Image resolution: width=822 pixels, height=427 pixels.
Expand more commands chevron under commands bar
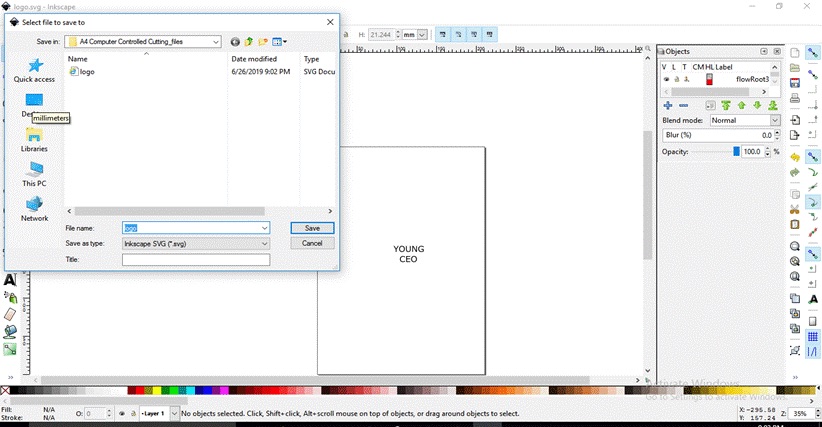point(795,377)
